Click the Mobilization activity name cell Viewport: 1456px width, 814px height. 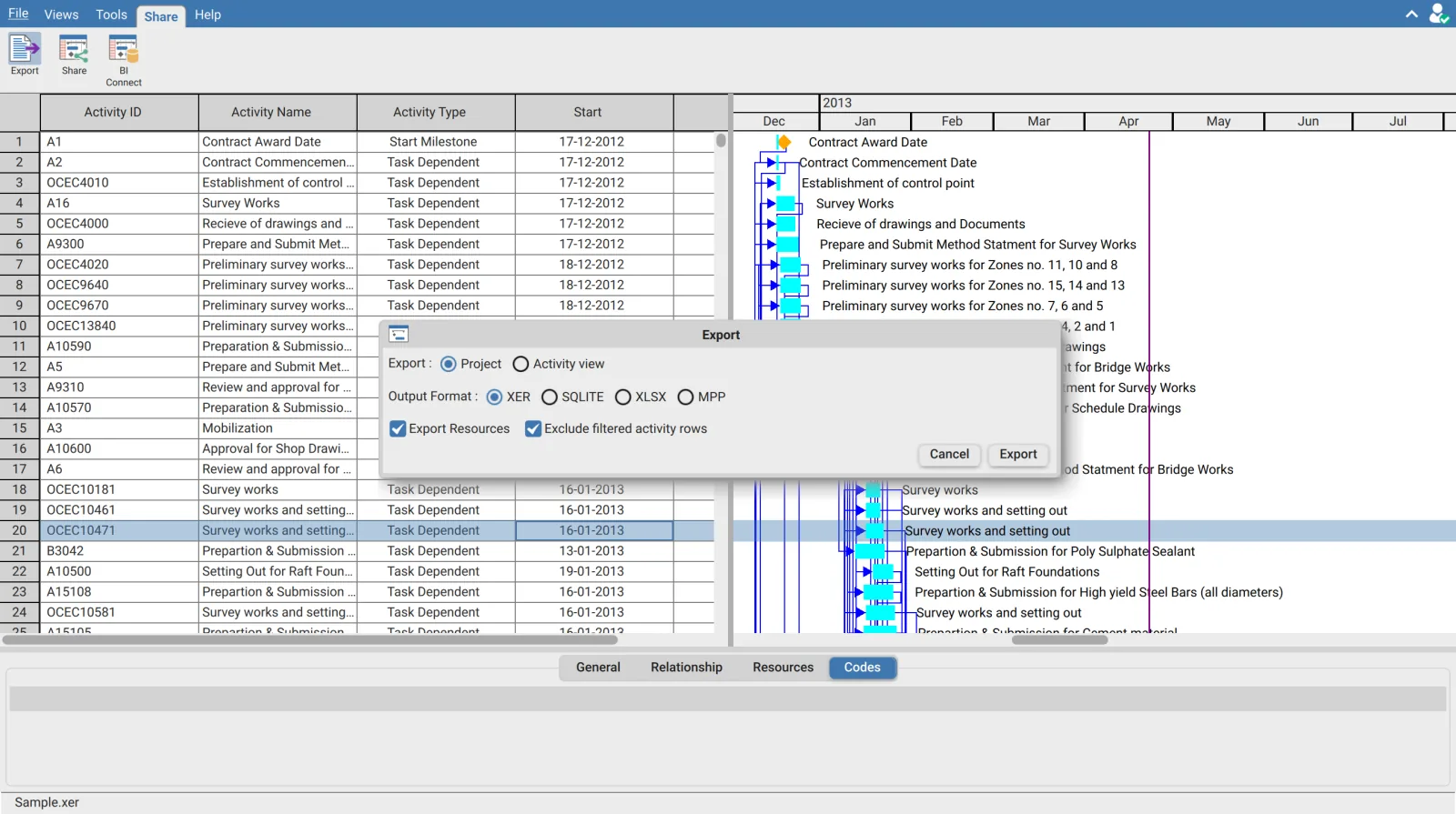point(278,428)
